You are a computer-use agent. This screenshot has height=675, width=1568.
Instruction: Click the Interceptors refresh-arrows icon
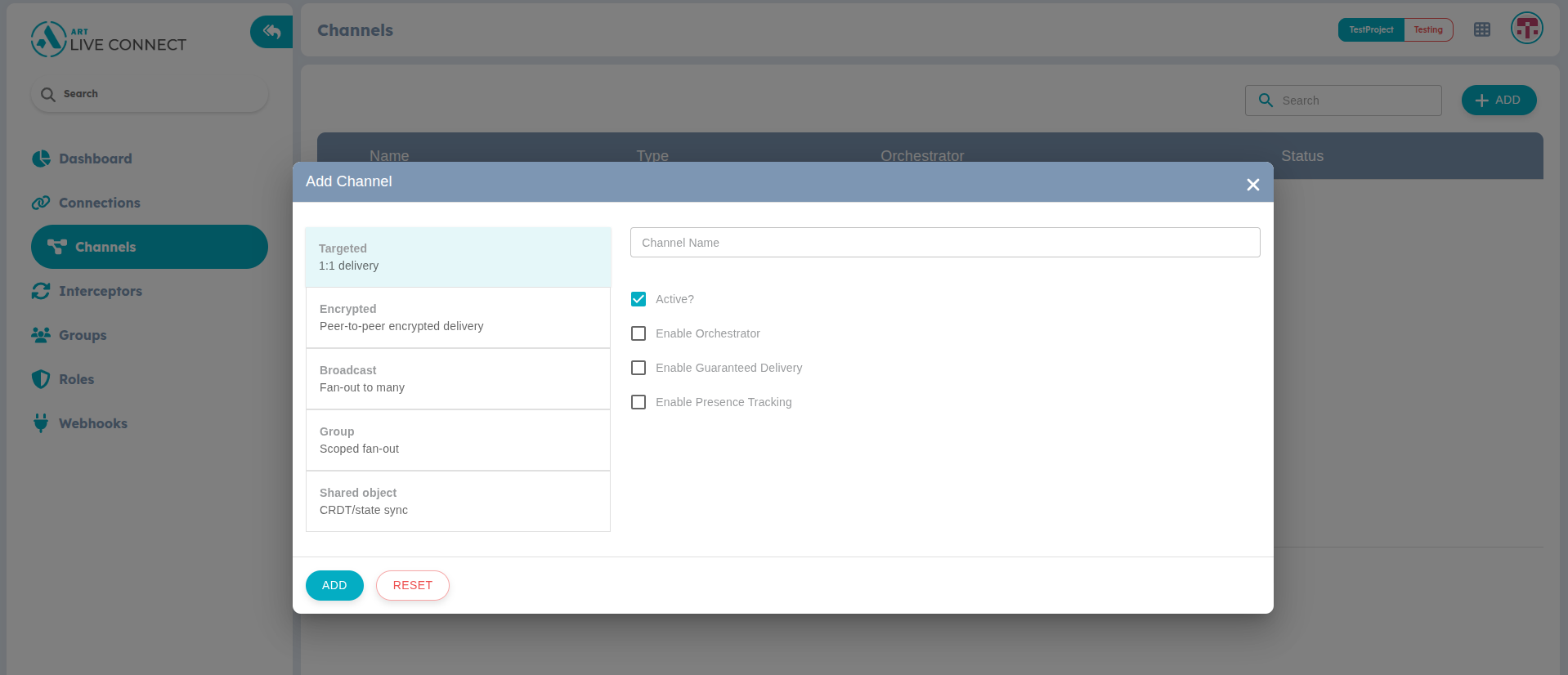[x=41, y=291]
